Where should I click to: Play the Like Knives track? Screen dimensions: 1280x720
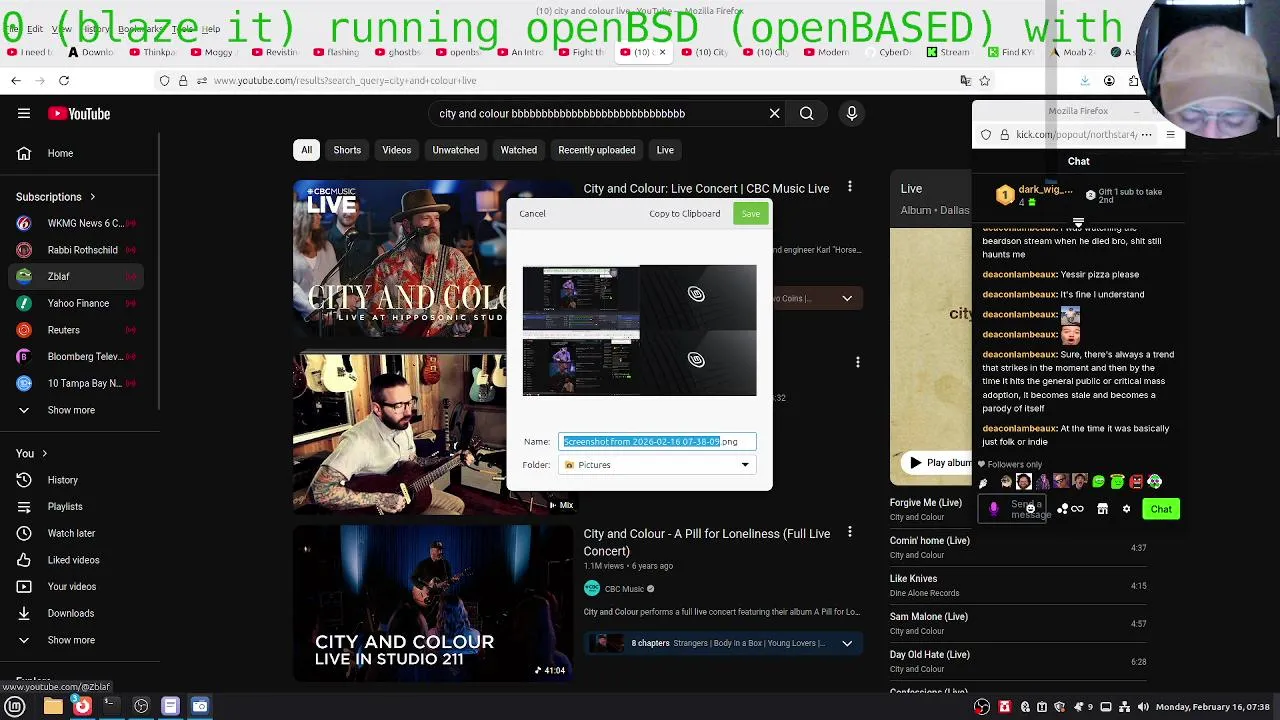point(1020,585)
